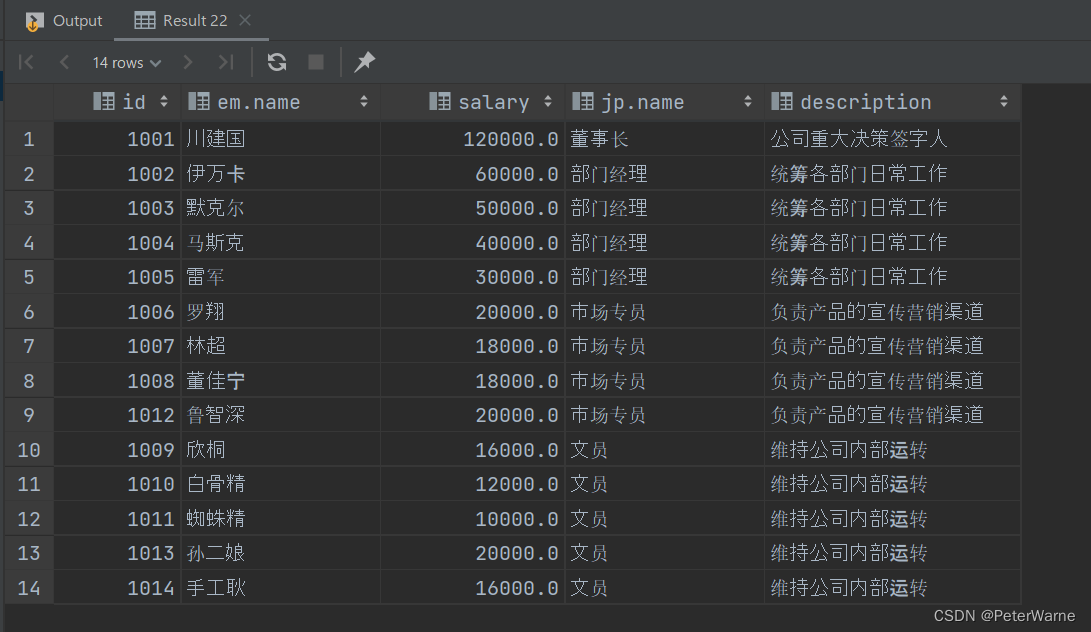Image resolution: width=1091 pixels, height=632 pixels.
Task: Go to next page of results
Action: (187, 63)
